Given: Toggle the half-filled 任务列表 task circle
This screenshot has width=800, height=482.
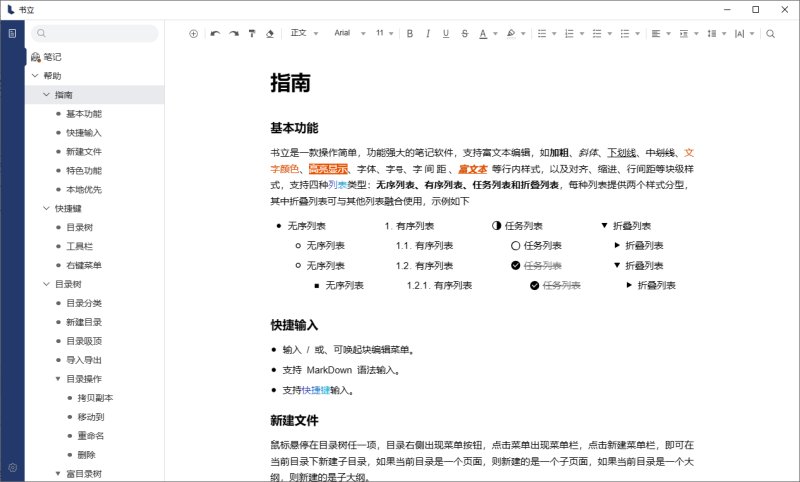Looking at the screenshot, I should pos(496,225).
